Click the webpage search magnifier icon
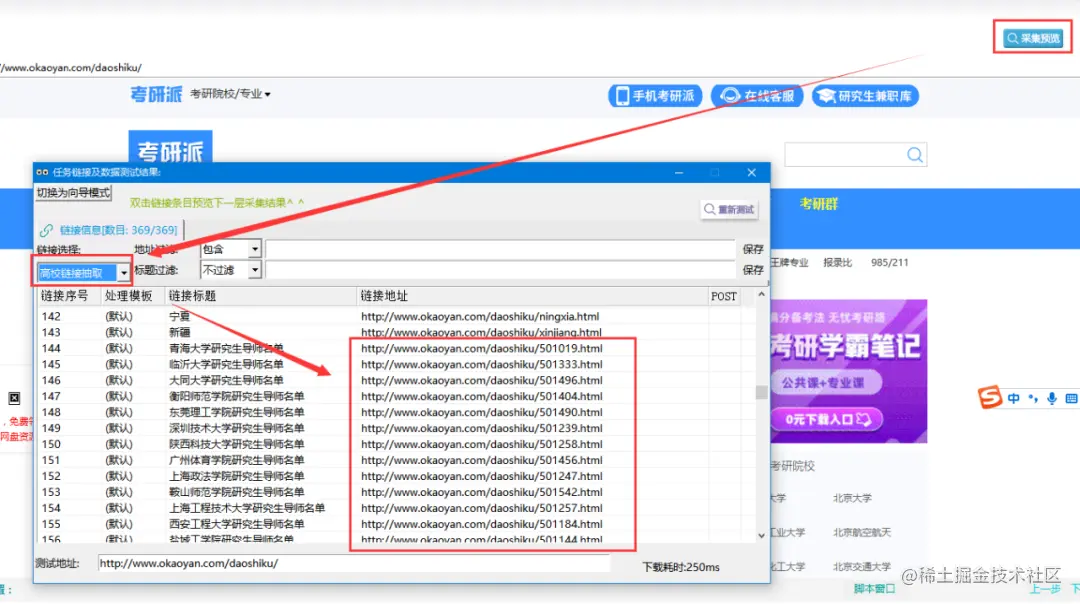This screenshot has width=1080, height=604. click(915, 155)
